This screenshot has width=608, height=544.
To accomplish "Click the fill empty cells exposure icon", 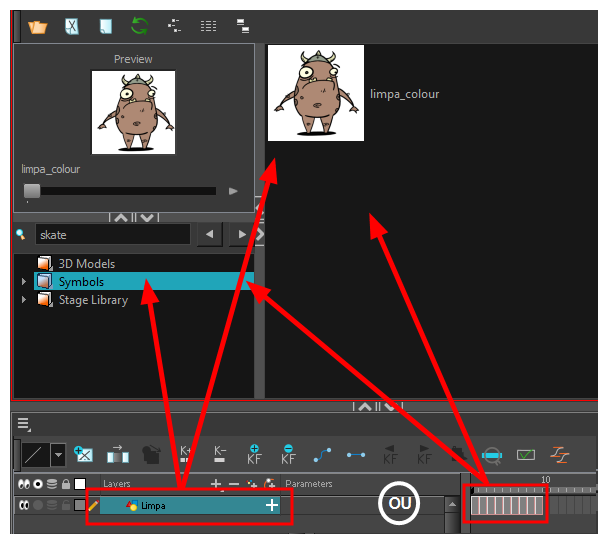I will [x=117, y=454].
